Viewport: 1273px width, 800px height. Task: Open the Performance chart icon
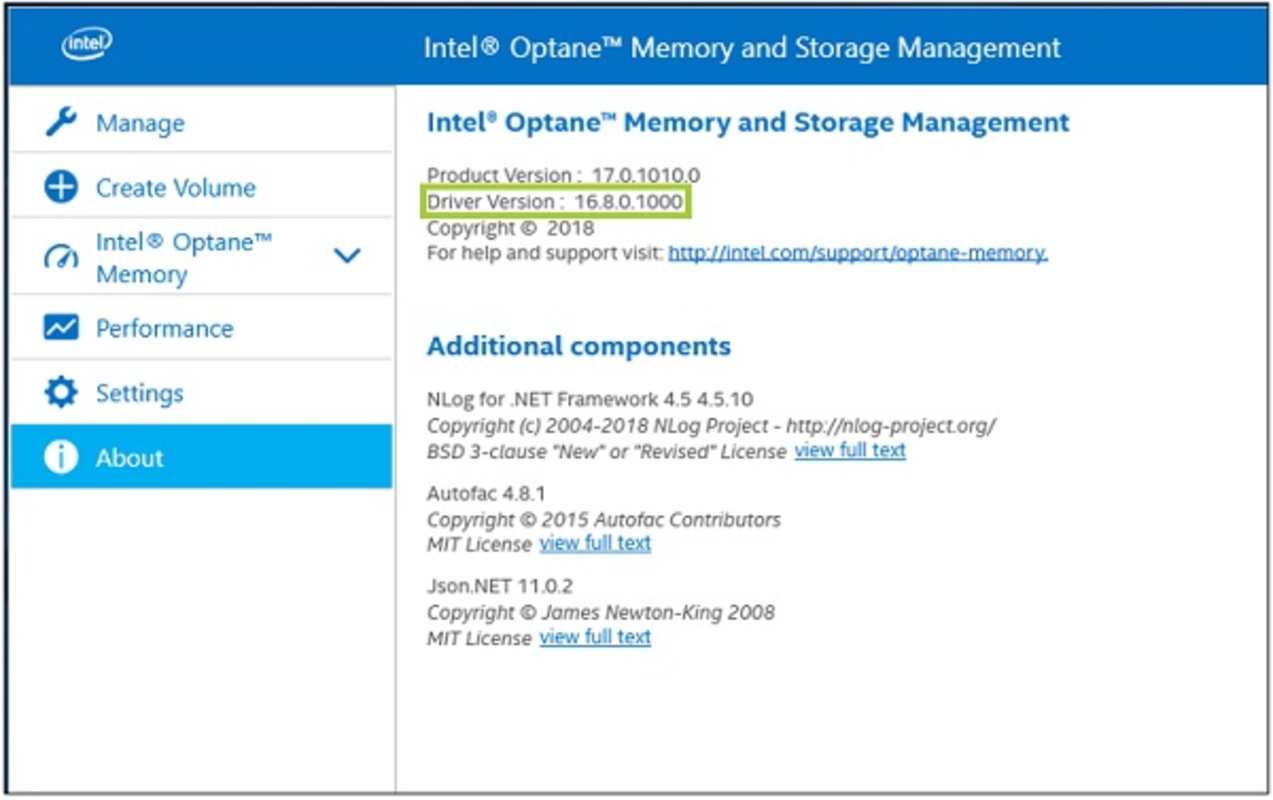[61, 327]
